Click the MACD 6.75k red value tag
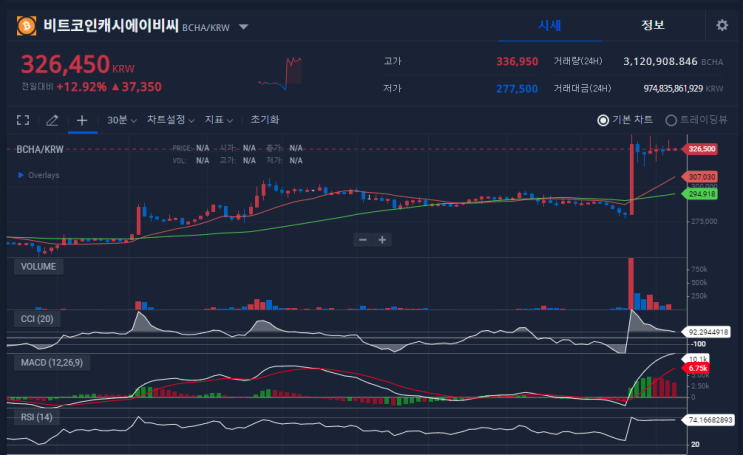This screenshot has width=743, height=455. point(697,368)
